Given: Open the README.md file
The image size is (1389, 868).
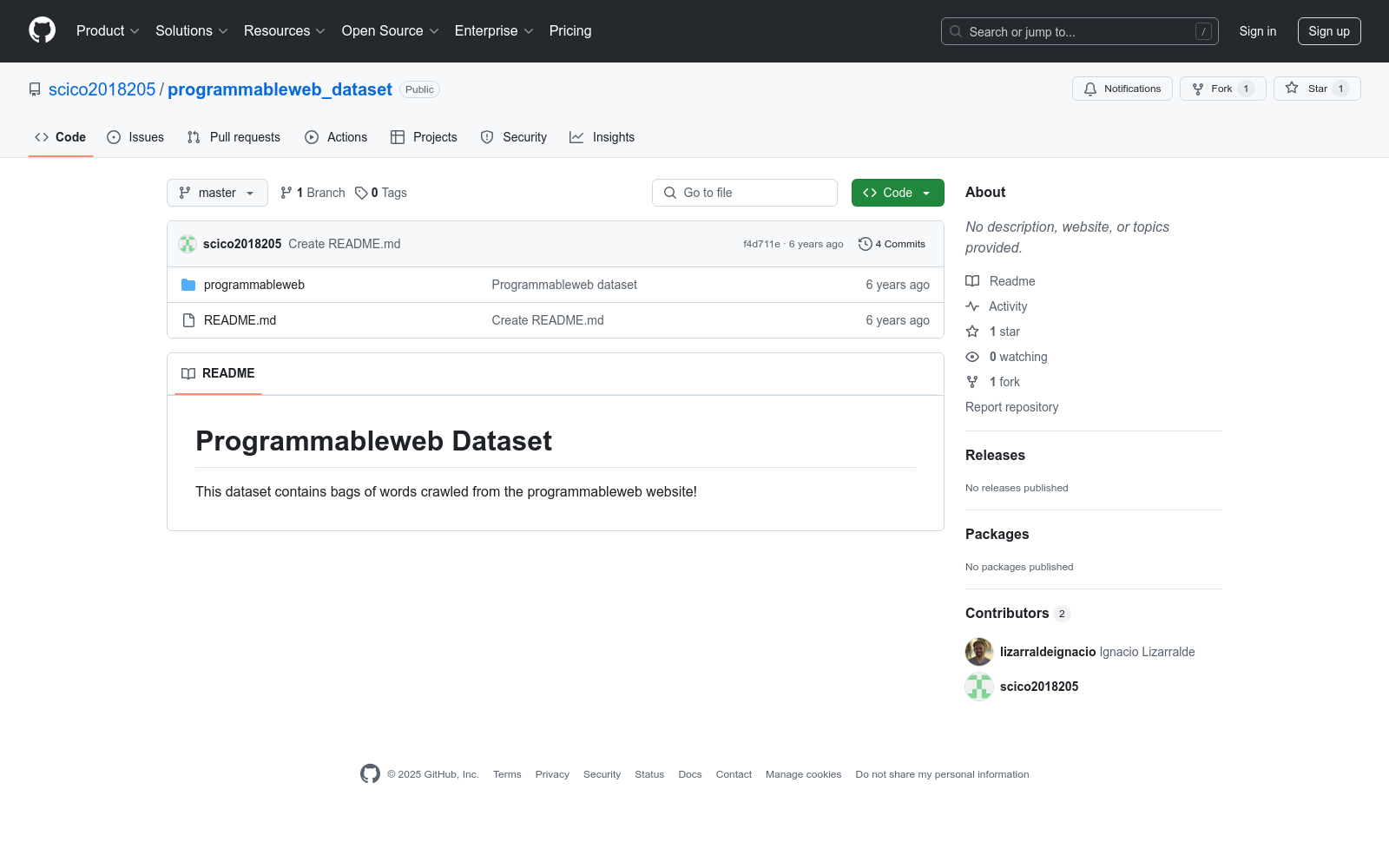Looking at the screenshot, I should coord(240,320).
